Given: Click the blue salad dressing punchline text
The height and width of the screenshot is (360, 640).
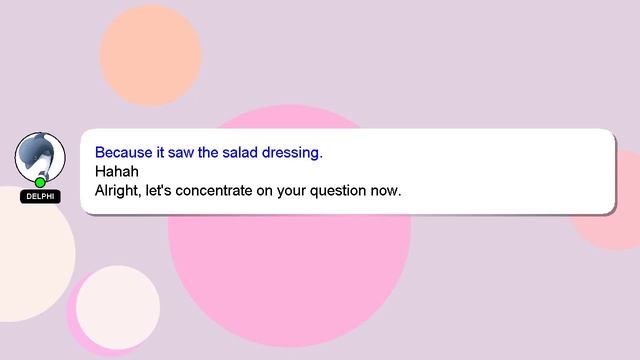Looking at the screenshot, I should [x=209, y=153].
